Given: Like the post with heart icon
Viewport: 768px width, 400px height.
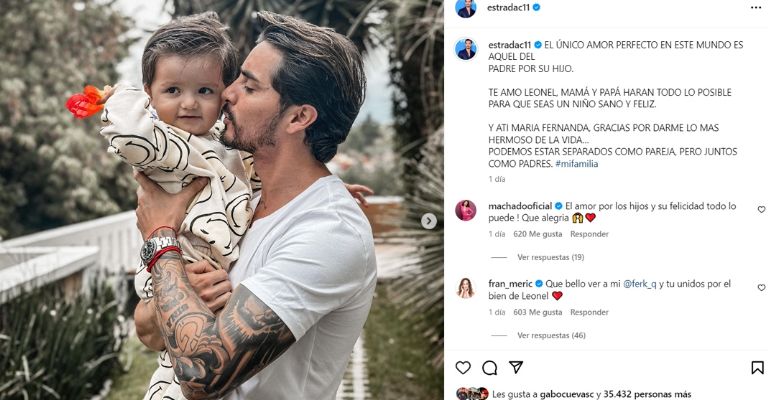Looking at the screenshot, I should [463, 367].
